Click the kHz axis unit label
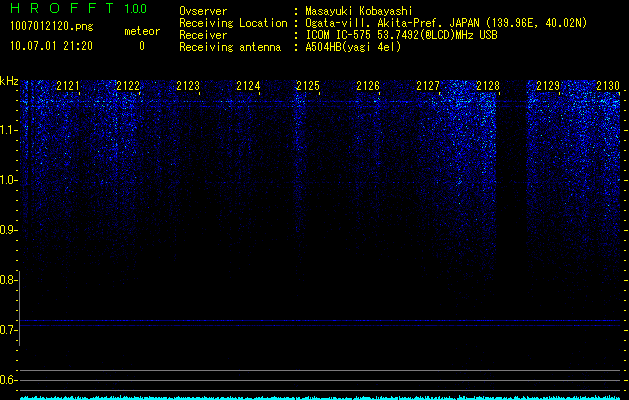The width and height of the screenshot is (629, 400). pyautogui.click(x=9, y=81)
